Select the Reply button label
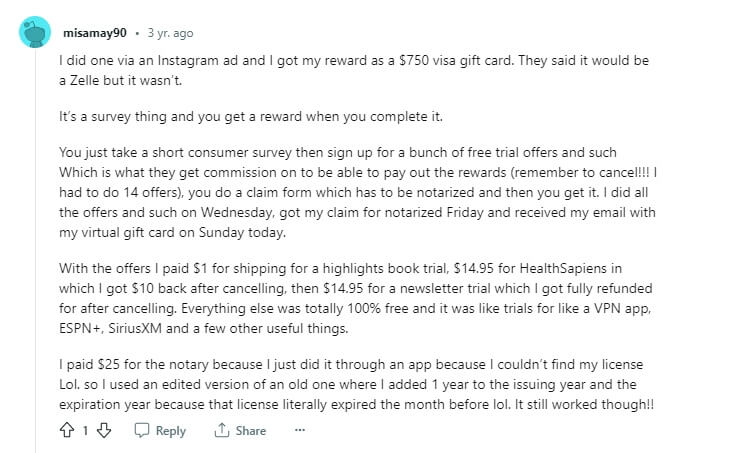The height and width of the screenshot is (453, 741). pos(171,431)
